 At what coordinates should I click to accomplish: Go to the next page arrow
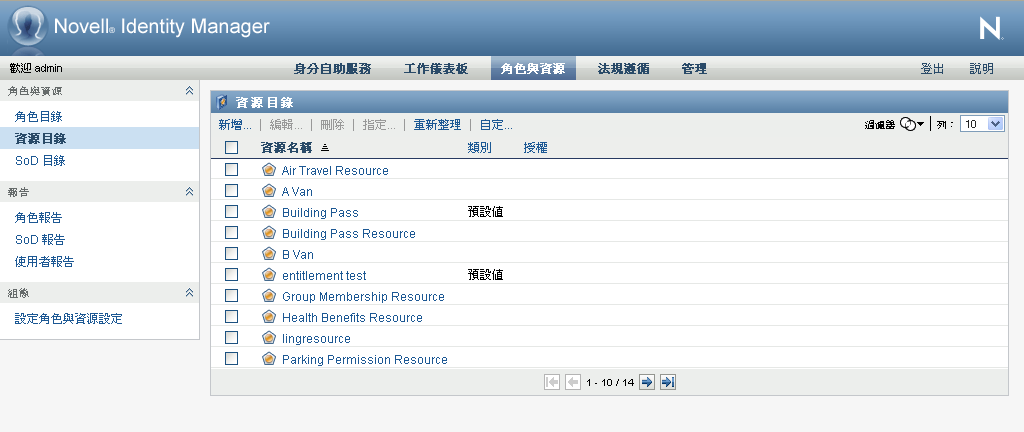point(647,382)
